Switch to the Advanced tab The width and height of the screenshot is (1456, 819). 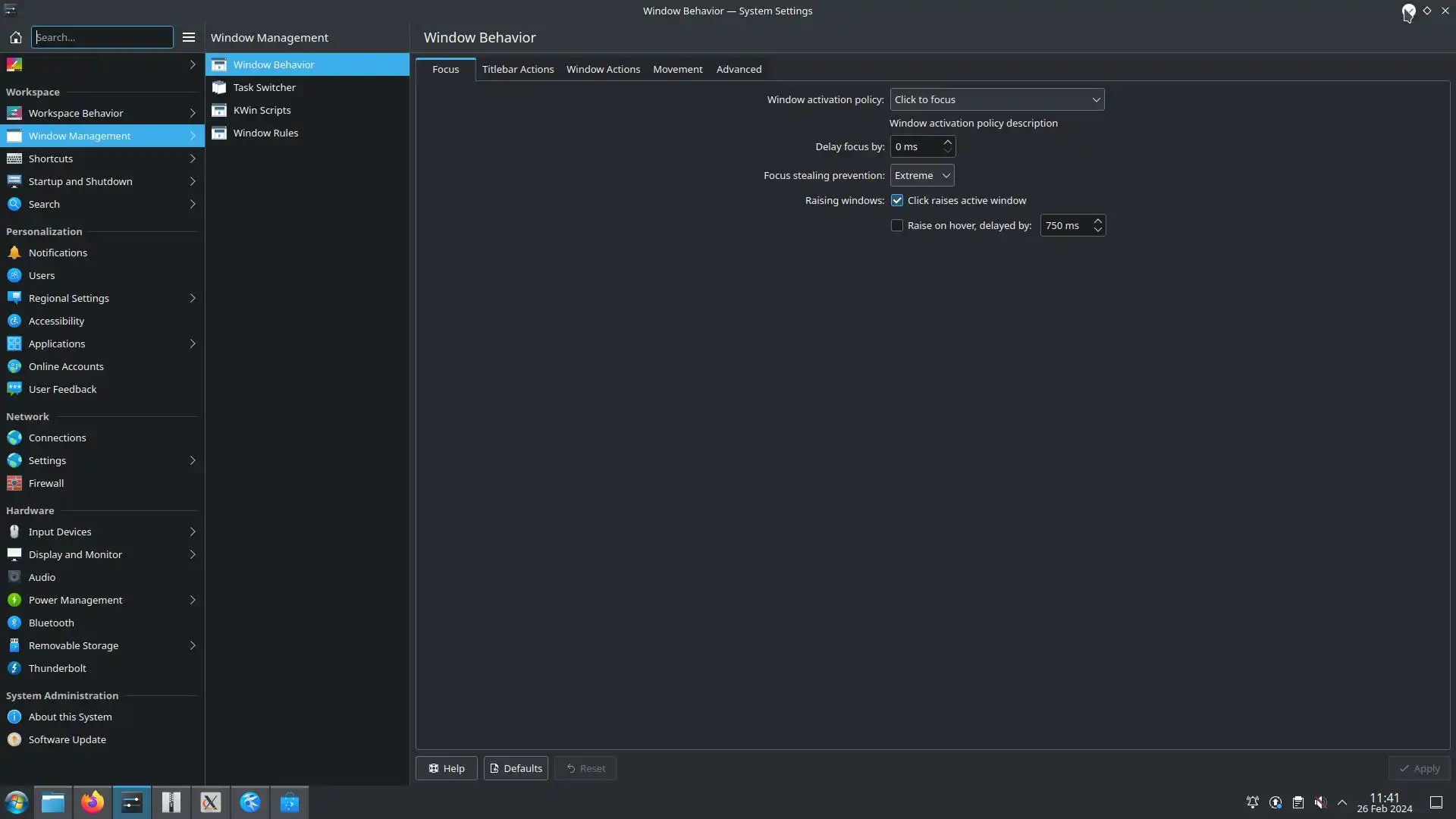(x=739, y=69)
